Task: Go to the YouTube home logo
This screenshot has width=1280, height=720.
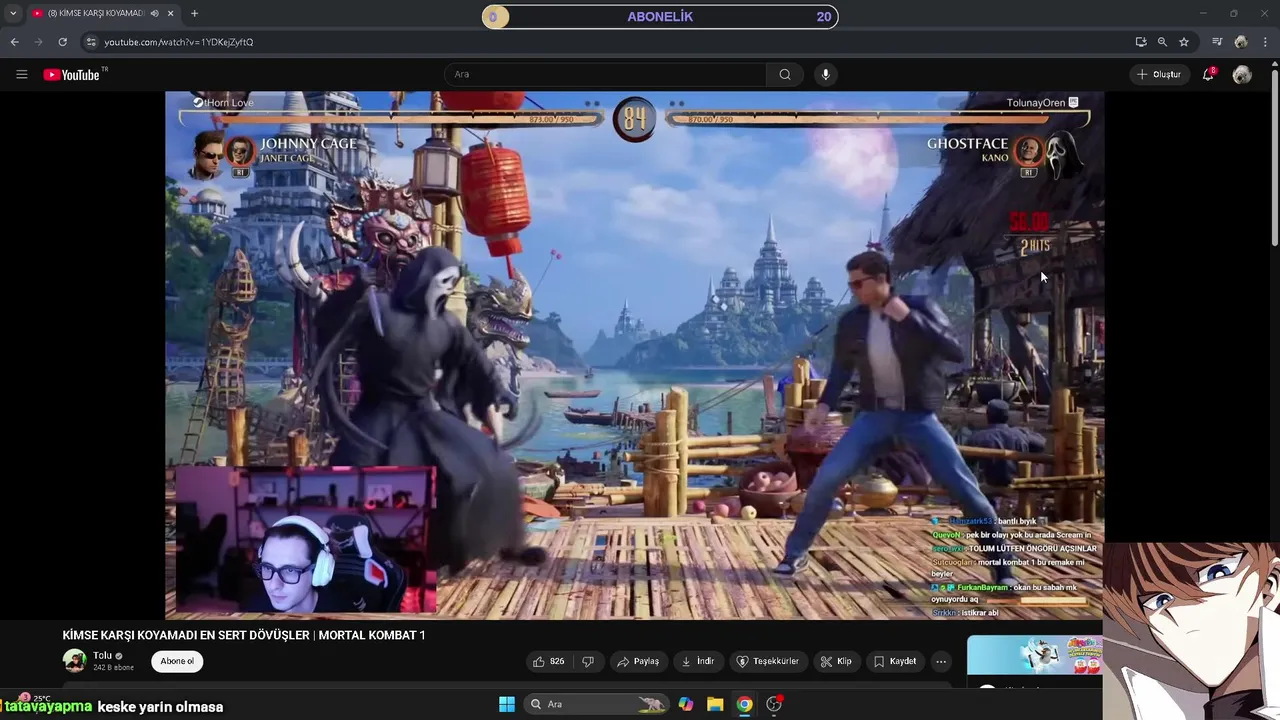Action: coord(74,74)
